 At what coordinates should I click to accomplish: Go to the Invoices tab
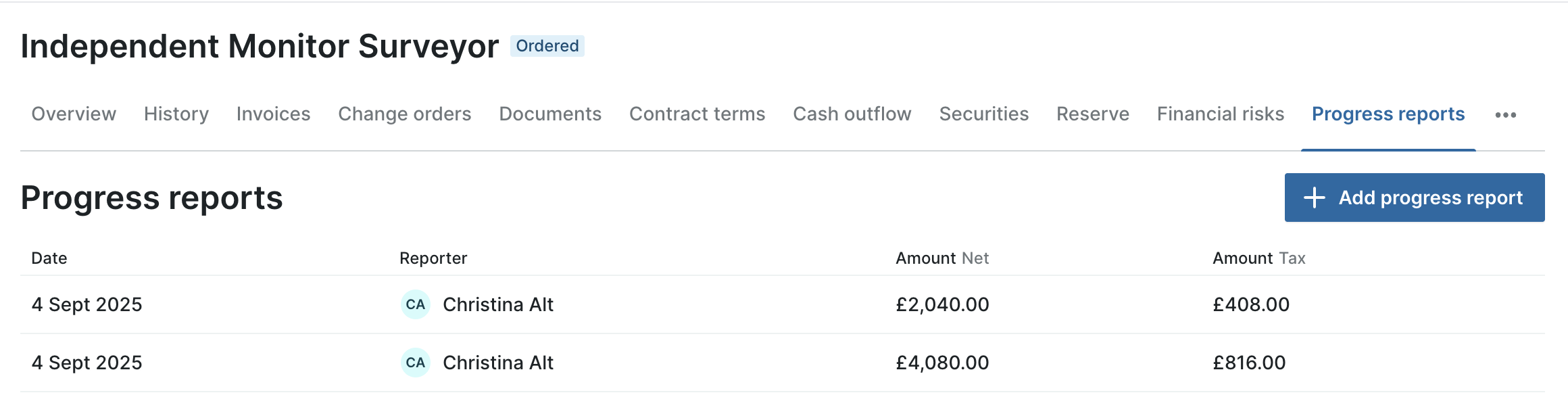273,114
